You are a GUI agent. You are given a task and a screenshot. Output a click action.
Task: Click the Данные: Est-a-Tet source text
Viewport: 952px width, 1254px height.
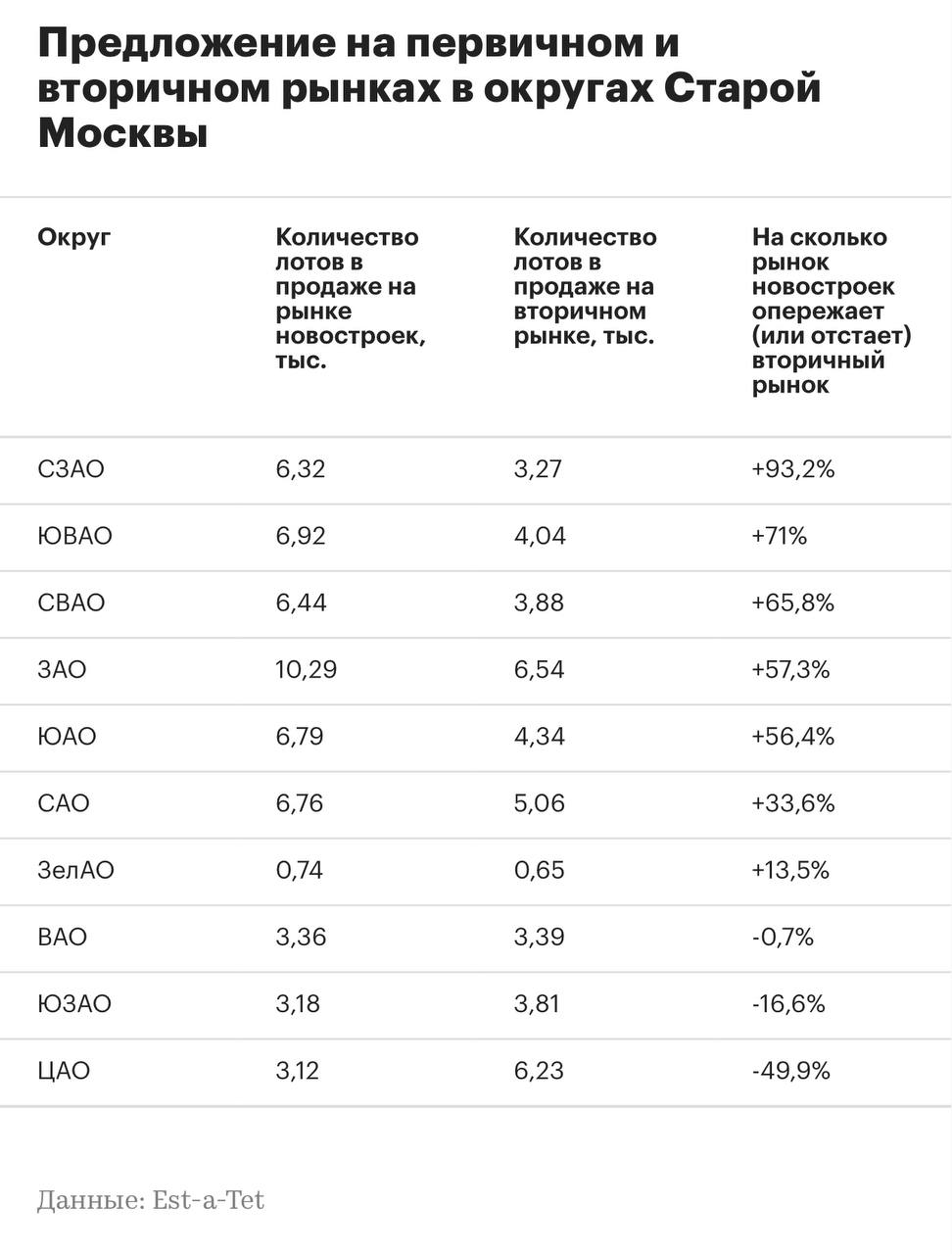[151, 1200]
